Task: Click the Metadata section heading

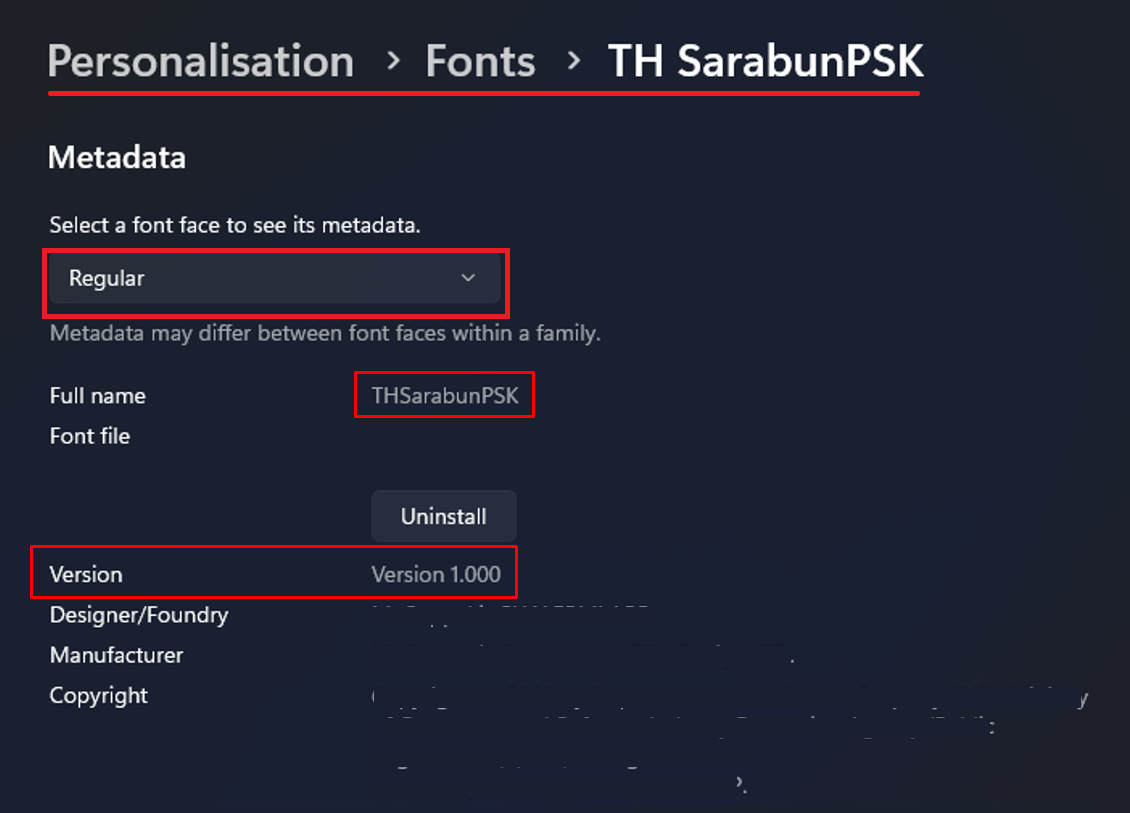Action: tap(117, 157)
